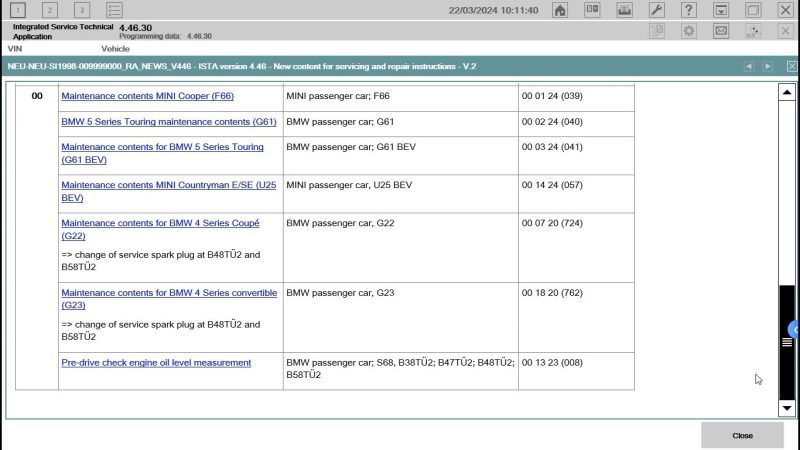Select the cell 'BMW passenger car, G23'

(x=401, y=317)
